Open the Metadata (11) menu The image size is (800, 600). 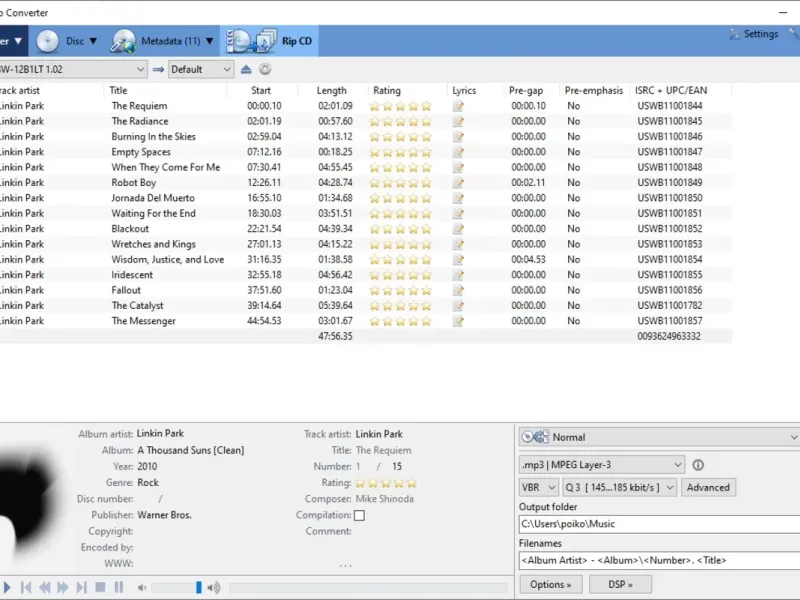(x=163, y=41)
